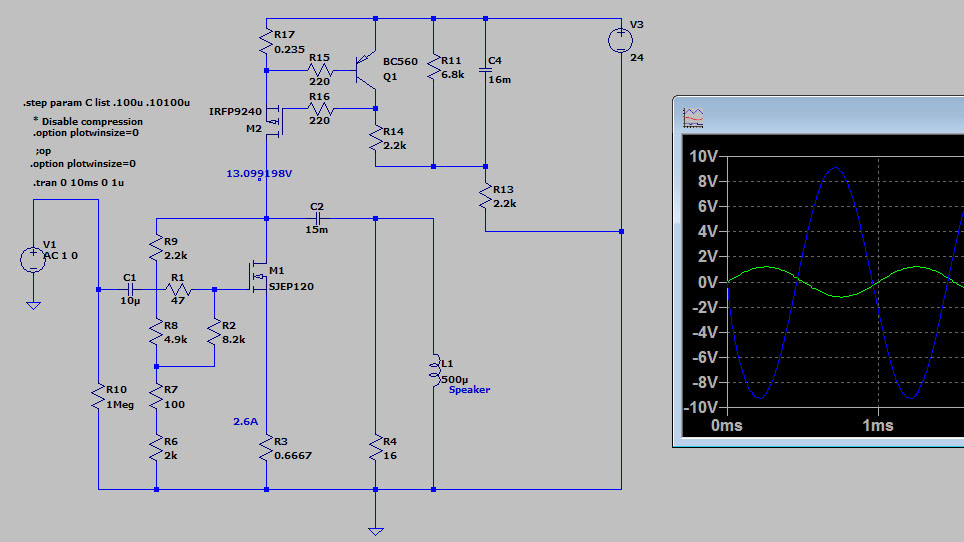Click the ground symbol below V1

(33, 305)
